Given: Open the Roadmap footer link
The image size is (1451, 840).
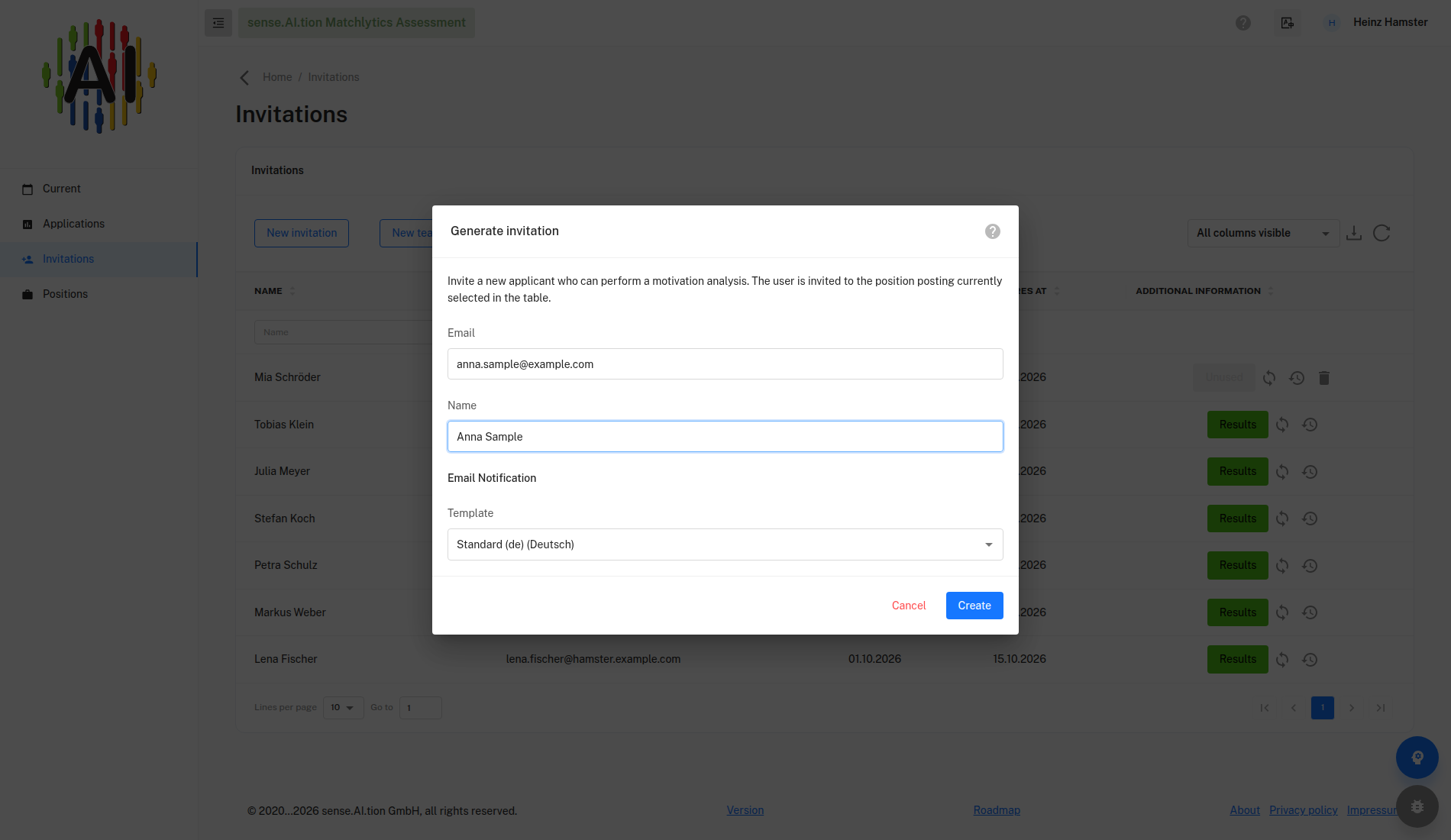Looking at the screenshot, I should (997, 810).
